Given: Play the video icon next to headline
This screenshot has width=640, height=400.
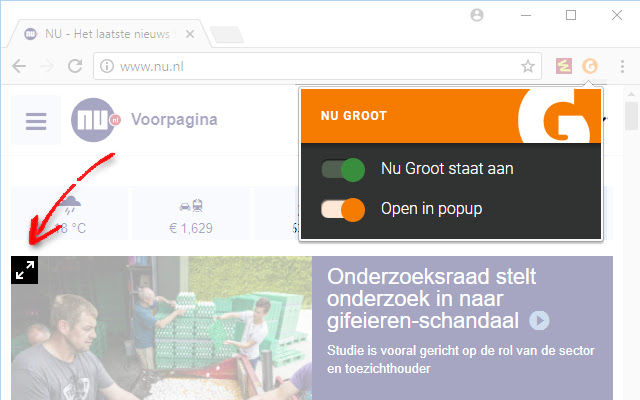Looking at the screenshot, I should pos(539,320).
